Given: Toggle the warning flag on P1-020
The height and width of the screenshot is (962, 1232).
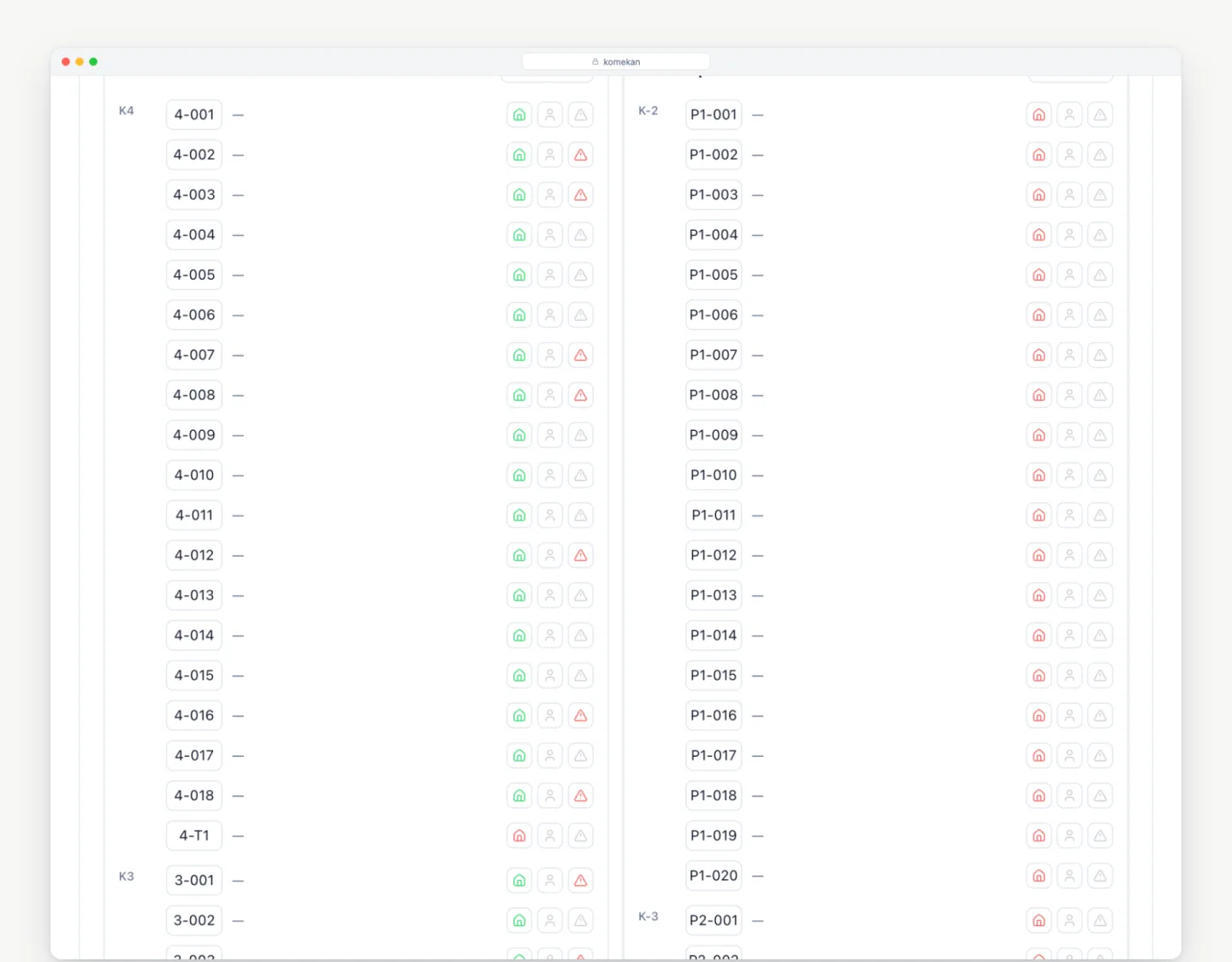Looking at the screenshot, I should 1100,876.
